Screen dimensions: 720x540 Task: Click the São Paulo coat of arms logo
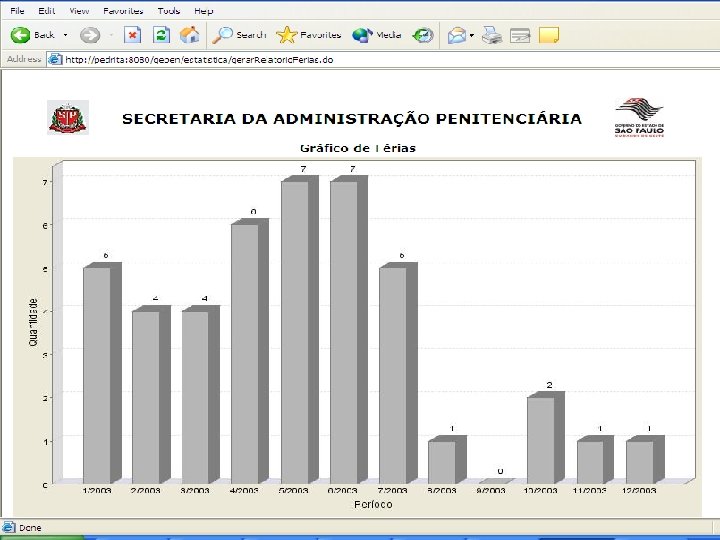[68, 118]
